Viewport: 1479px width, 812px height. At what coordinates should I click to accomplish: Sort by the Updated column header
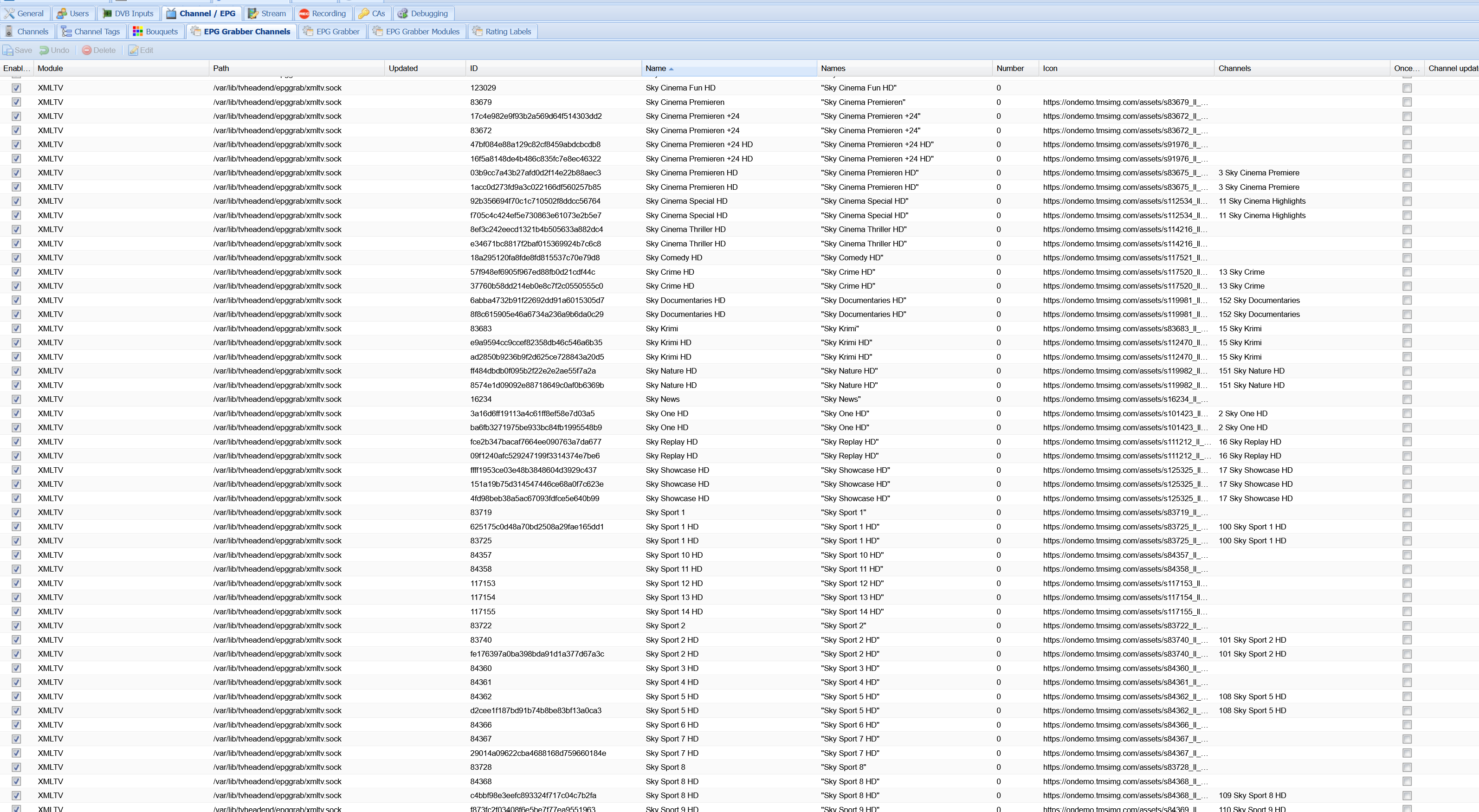click(425, 68)
